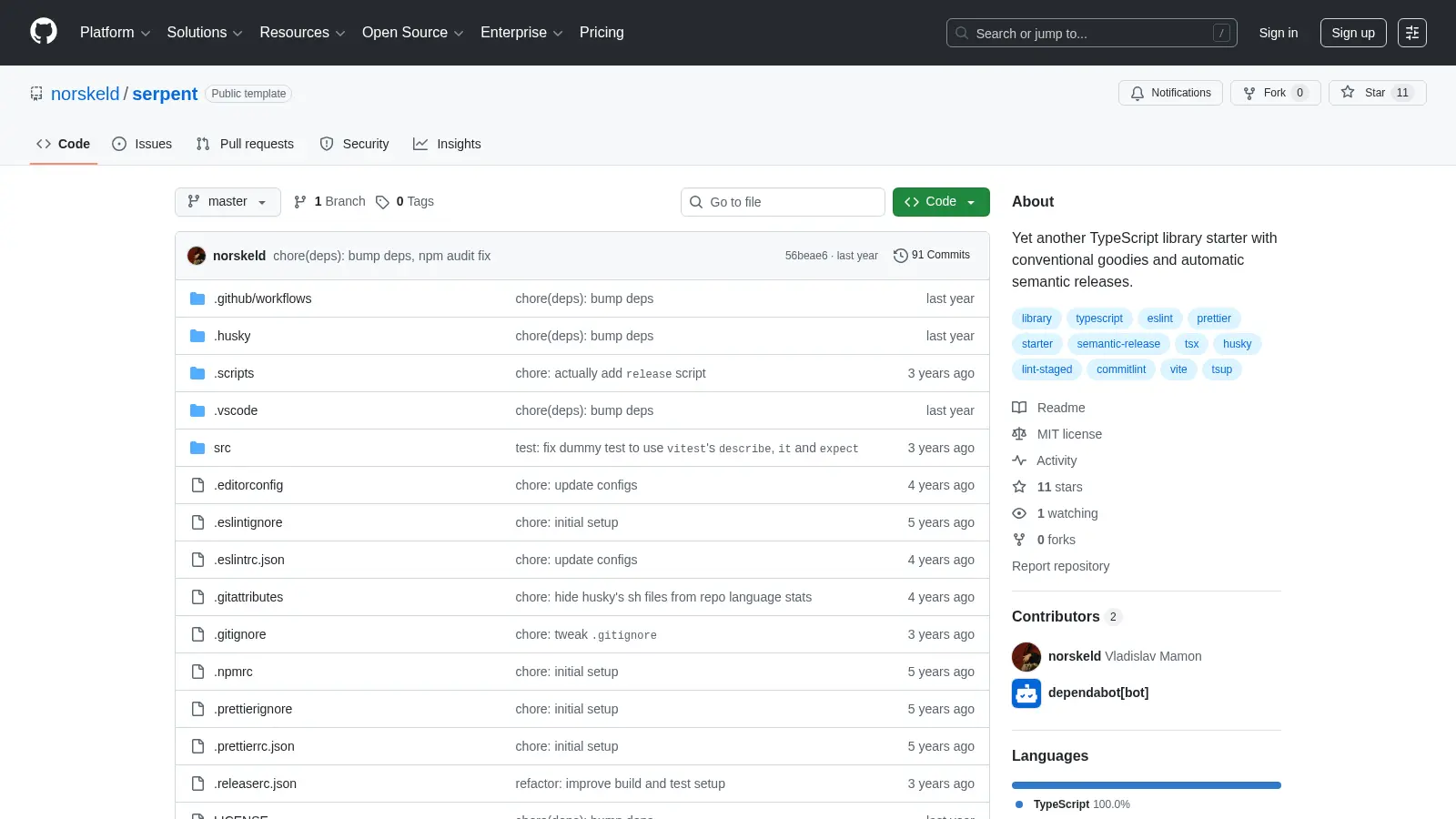
Task: Select the commitlint topic tag
Action: coord(1121,369)
